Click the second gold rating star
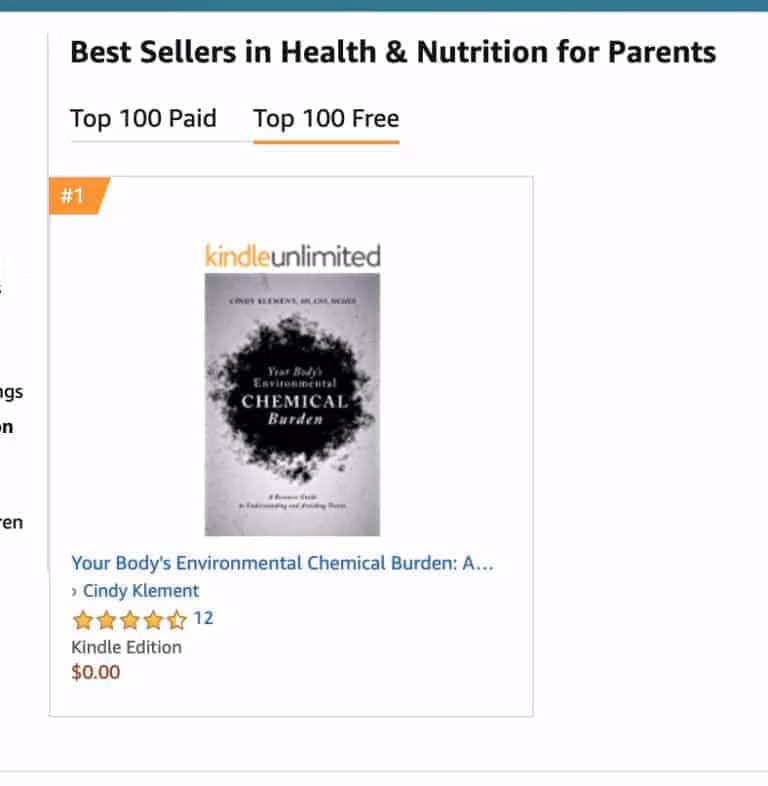768x786 pixels. click(106, 620)
